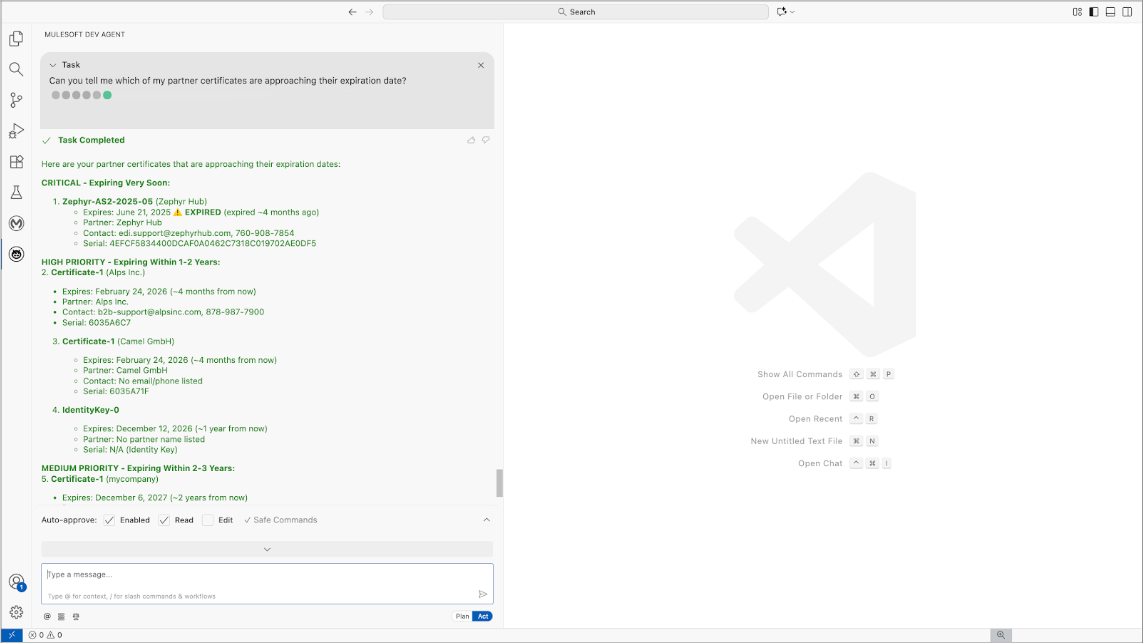This screenshot has width=1145, height=643.
Task: Open the Extensions view
Action: [16, 162]
